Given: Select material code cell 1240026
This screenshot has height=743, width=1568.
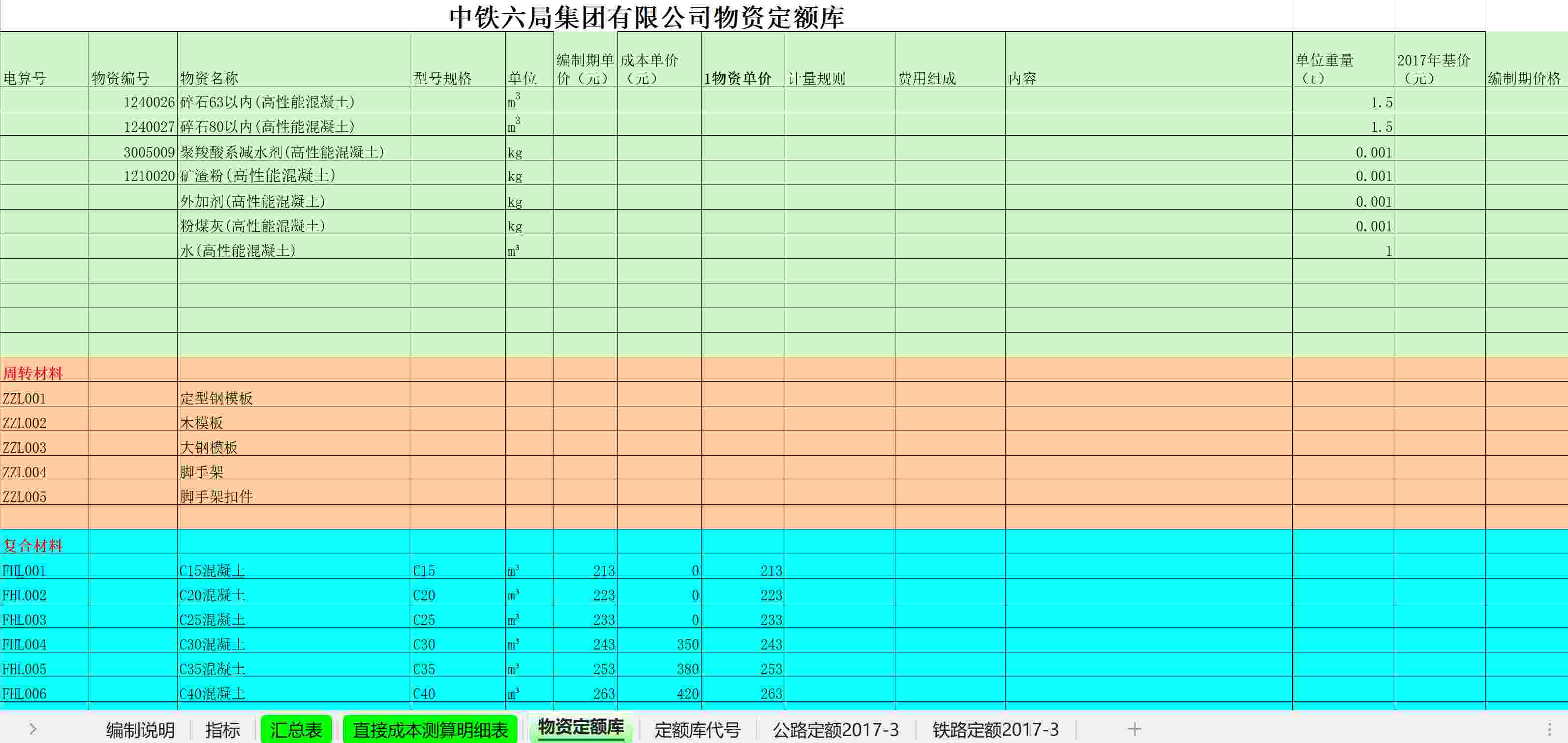Looking at the screenshot, I should tap(133, 100).
